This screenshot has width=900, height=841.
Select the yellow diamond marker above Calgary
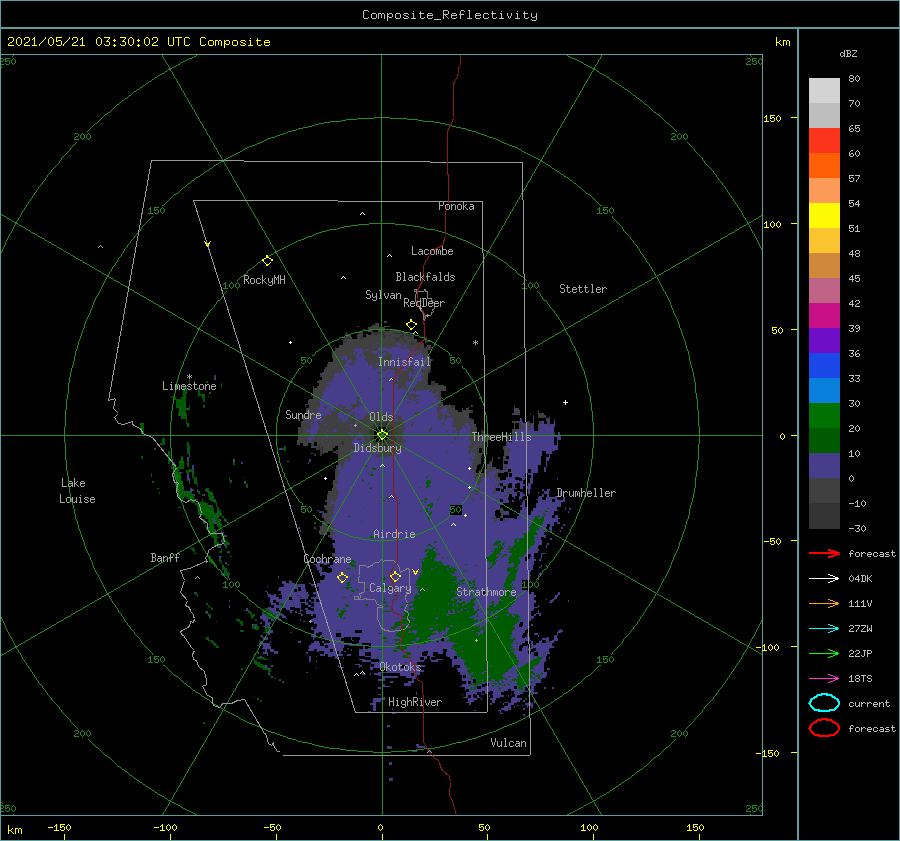pos(395,576)
